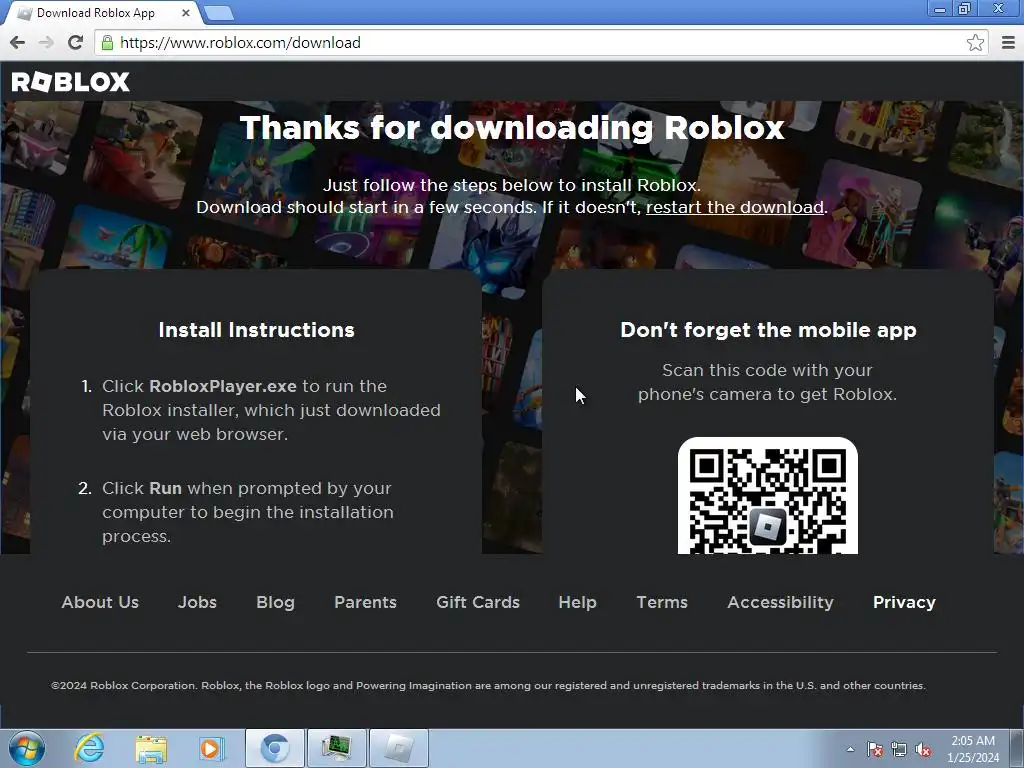Open Windows Explorer folder from taskbar

pyautogui.click(x=152, y=748)
